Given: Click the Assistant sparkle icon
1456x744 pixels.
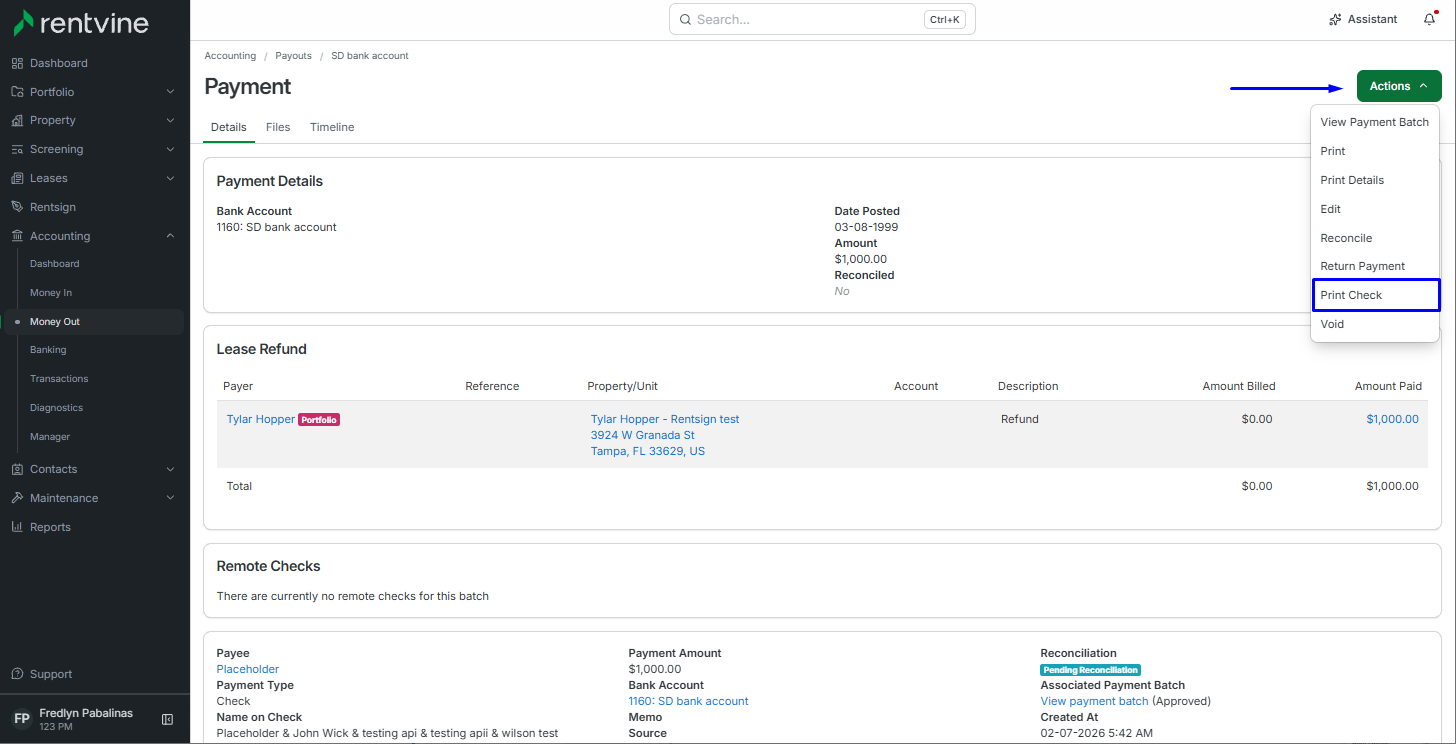Looking at the screenshot, I should pos(1335,19).
